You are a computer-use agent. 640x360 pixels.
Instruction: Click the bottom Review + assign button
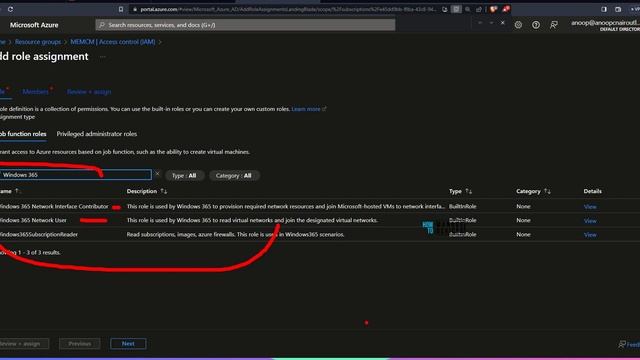point(24,344)
